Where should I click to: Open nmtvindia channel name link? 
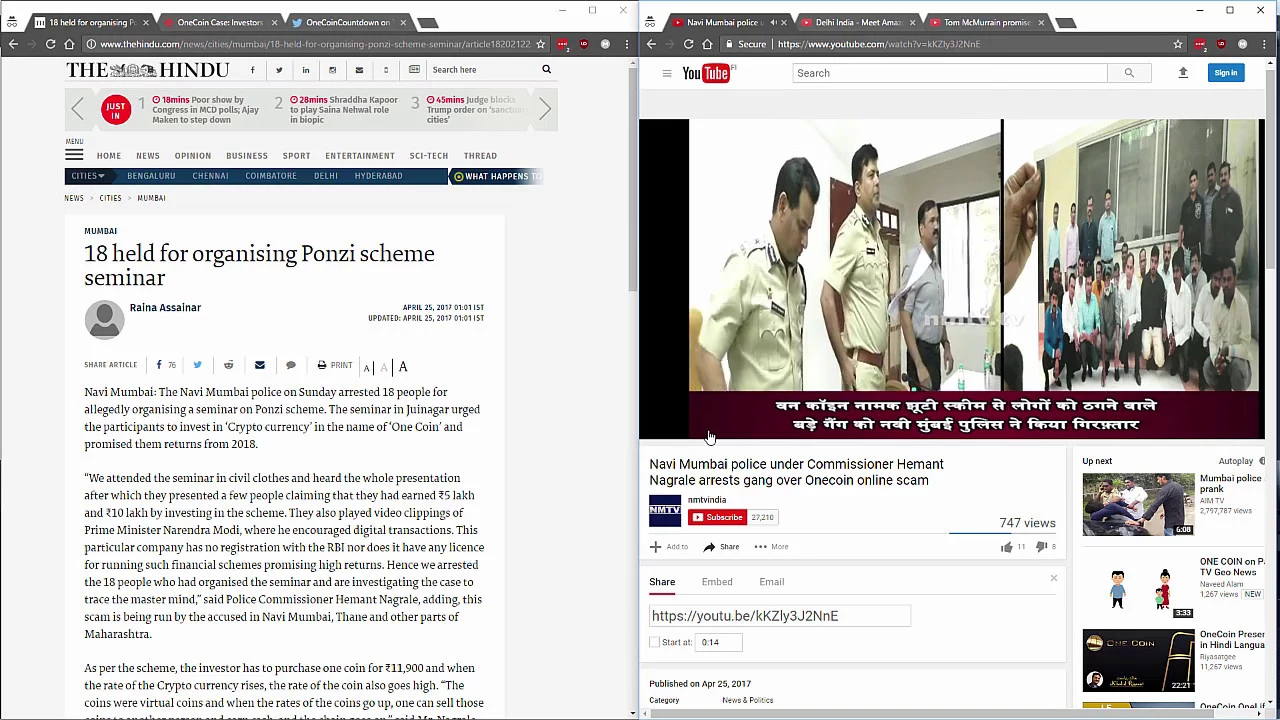(x=707, y=500)
